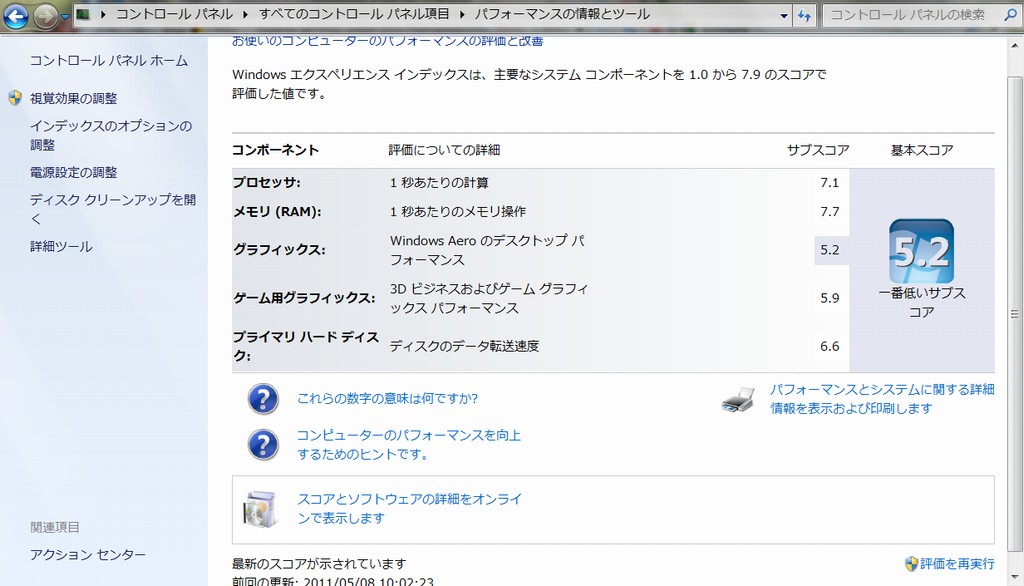The height and width of the screenshot is (586, 1024).
Task: Open コンピューターのパフォーマンスを向上するためのヒント link
Action: tap(409, 445)
